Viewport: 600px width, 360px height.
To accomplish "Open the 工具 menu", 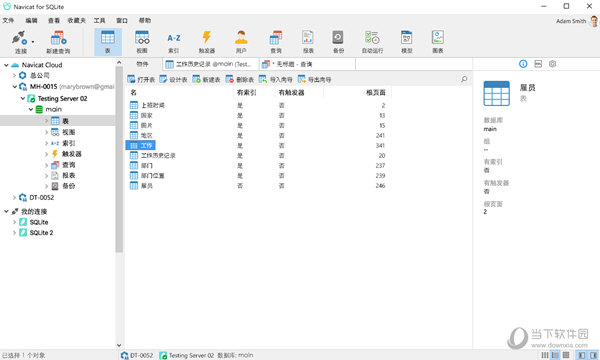I will [x=99, y=20].
